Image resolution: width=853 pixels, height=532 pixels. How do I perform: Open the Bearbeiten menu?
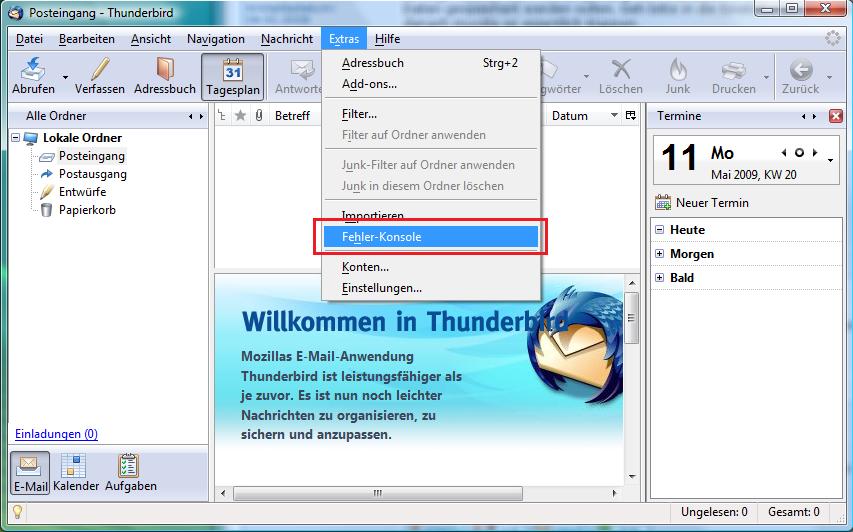point(87,39)
